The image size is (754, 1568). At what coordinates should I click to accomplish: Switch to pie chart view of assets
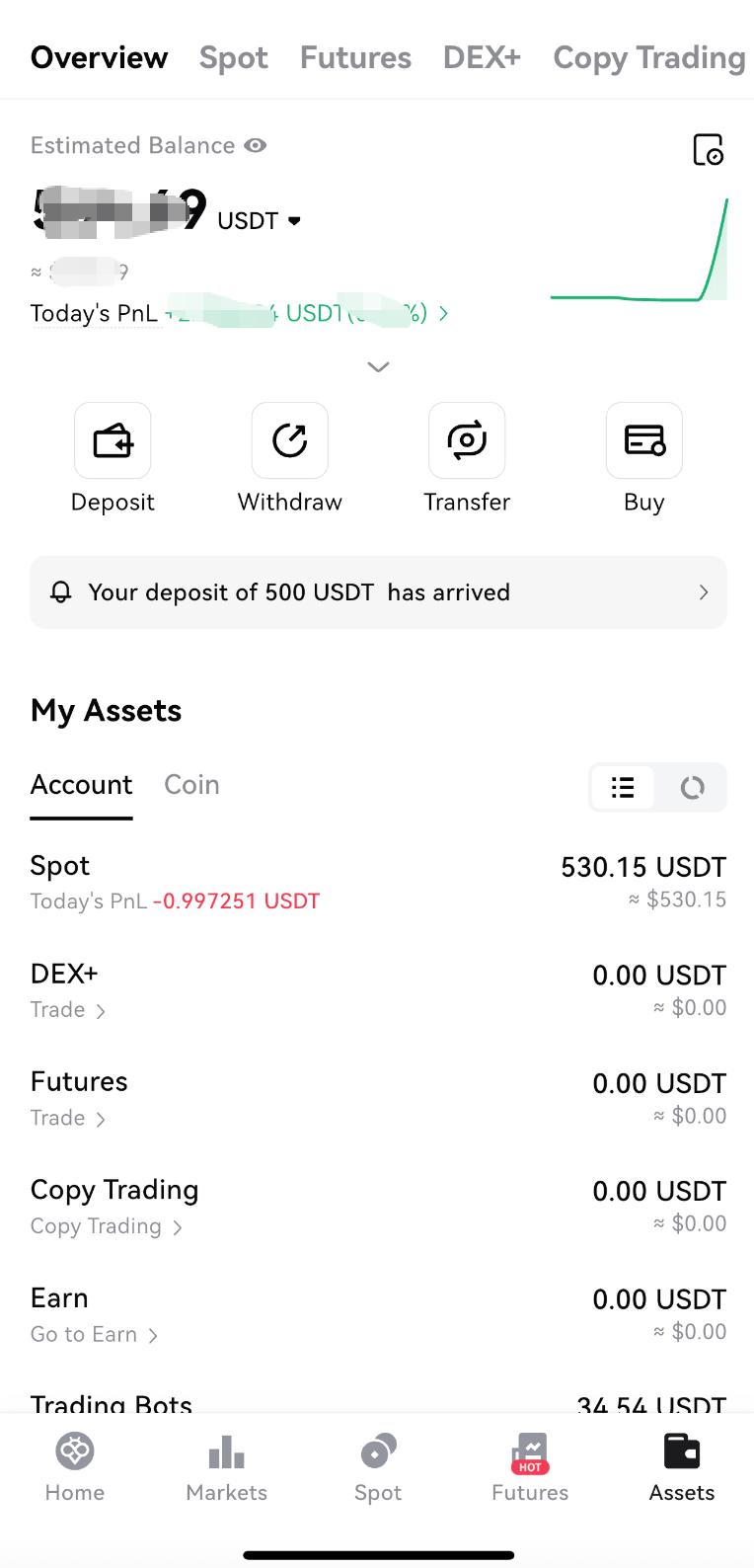tap(692, 787)
